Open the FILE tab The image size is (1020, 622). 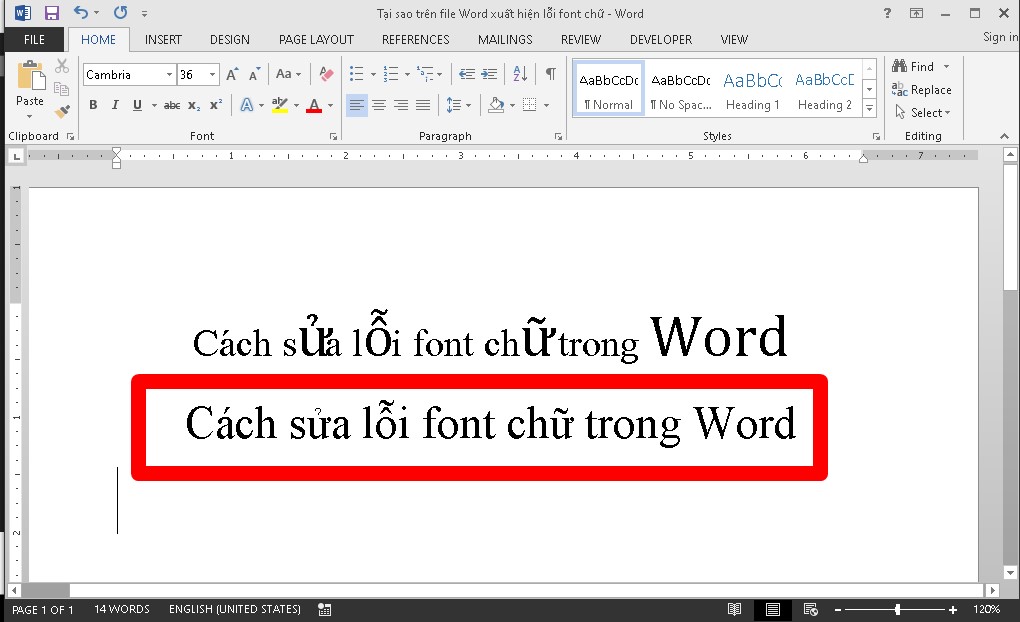tap(34, 40)
